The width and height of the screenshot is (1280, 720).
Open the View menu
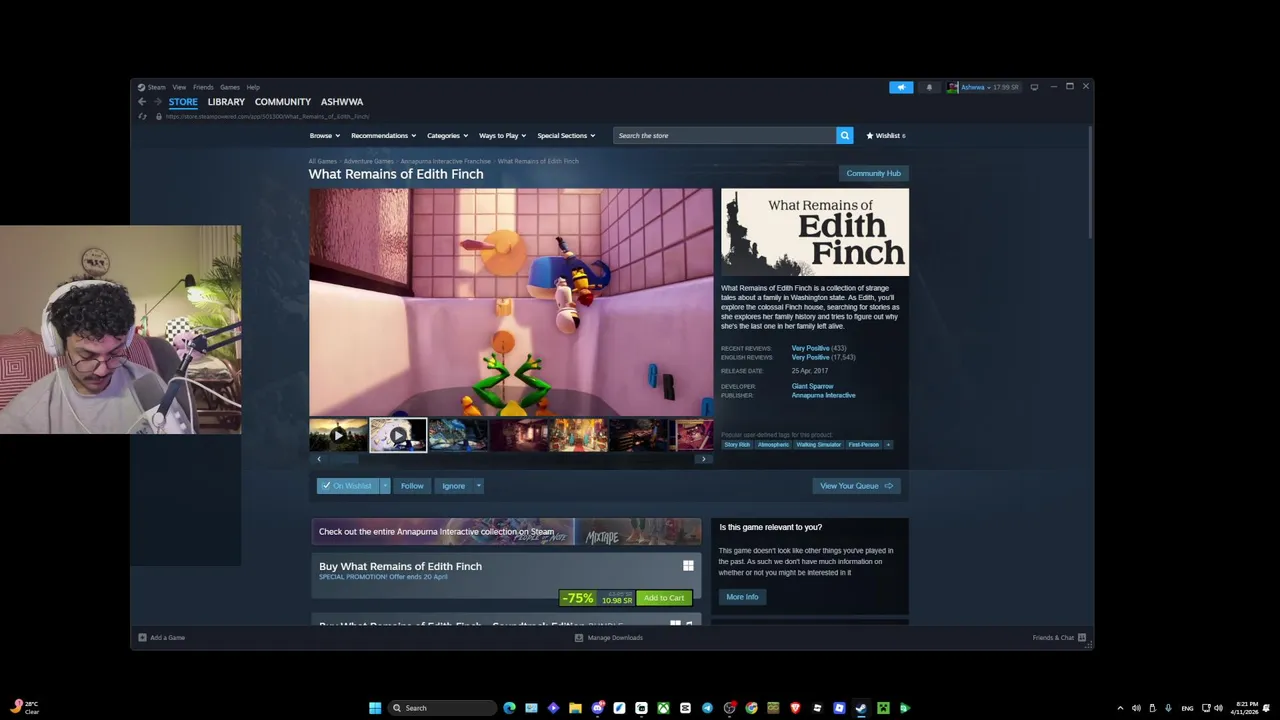pyautogui.click(x=179, y=87)
